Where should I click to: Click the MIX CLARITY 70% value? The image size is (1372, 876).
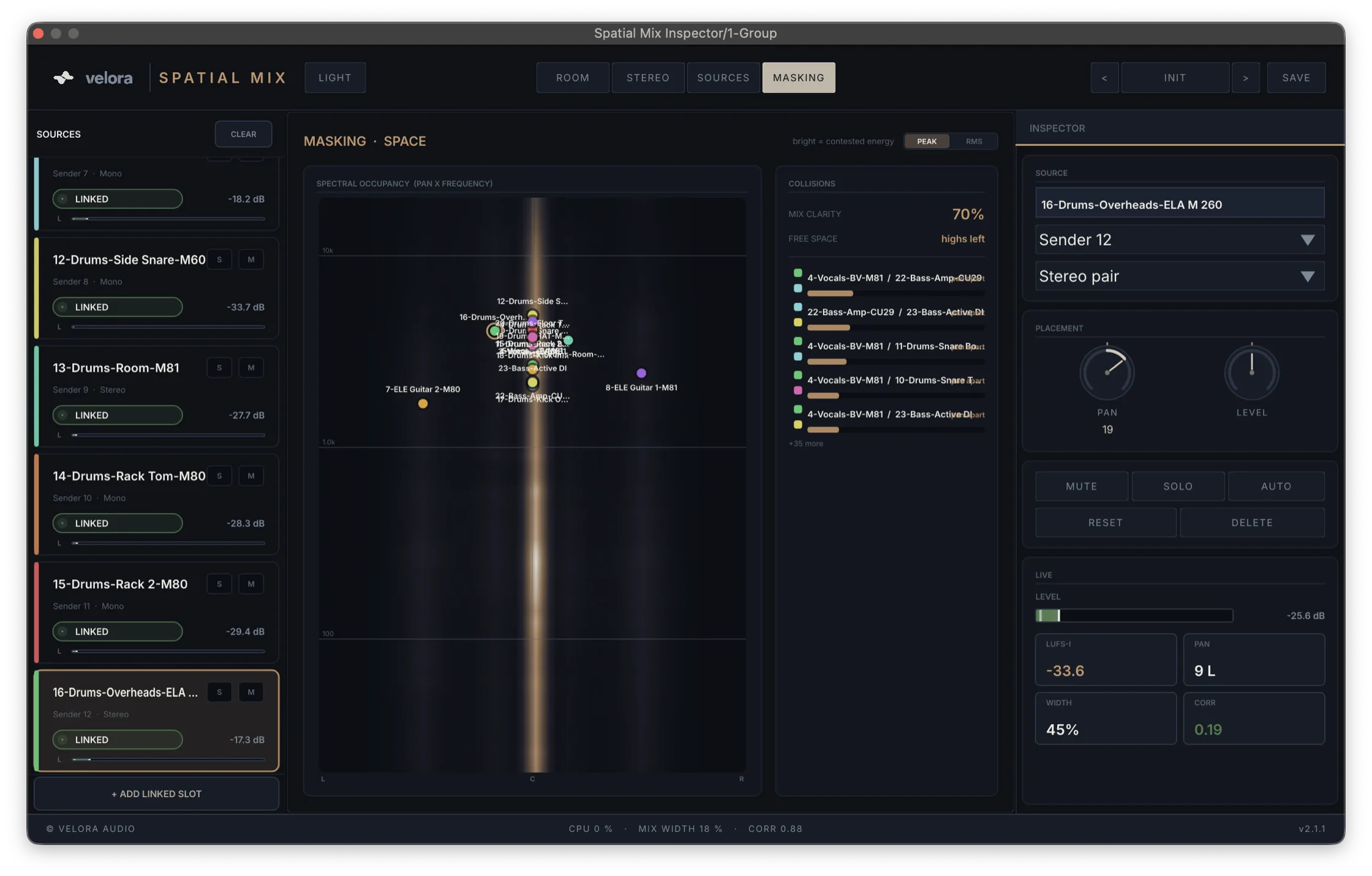click(968, 214)
